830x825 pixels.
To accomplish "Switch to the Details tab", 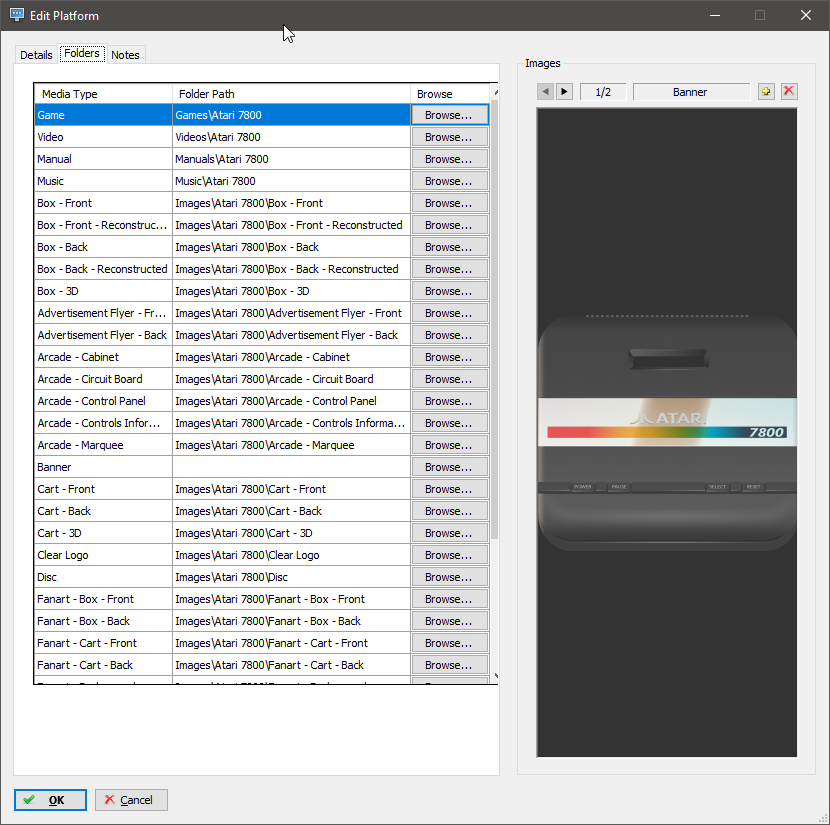I will pos(36,55).
